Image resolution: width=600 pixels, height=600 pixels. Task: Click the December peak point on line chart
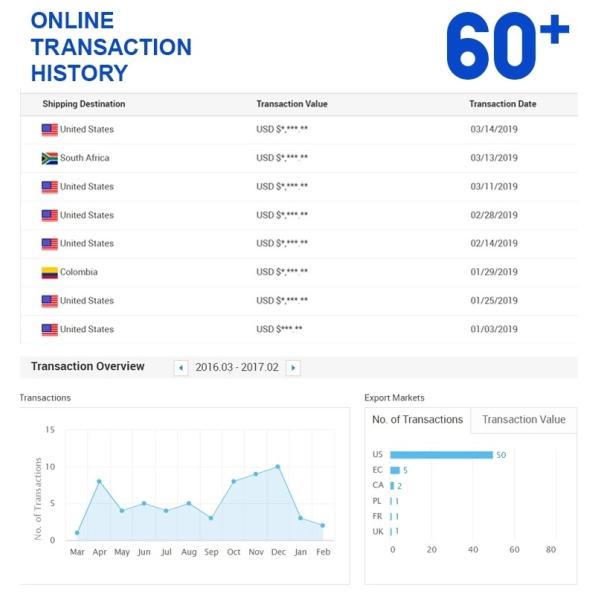point(277,467)
